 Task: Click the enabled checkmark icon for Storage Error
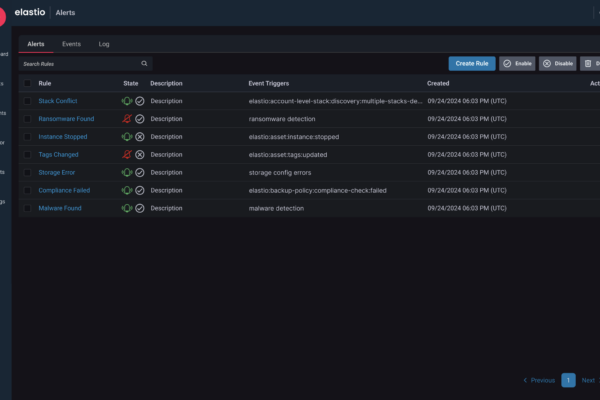point(140,172)
